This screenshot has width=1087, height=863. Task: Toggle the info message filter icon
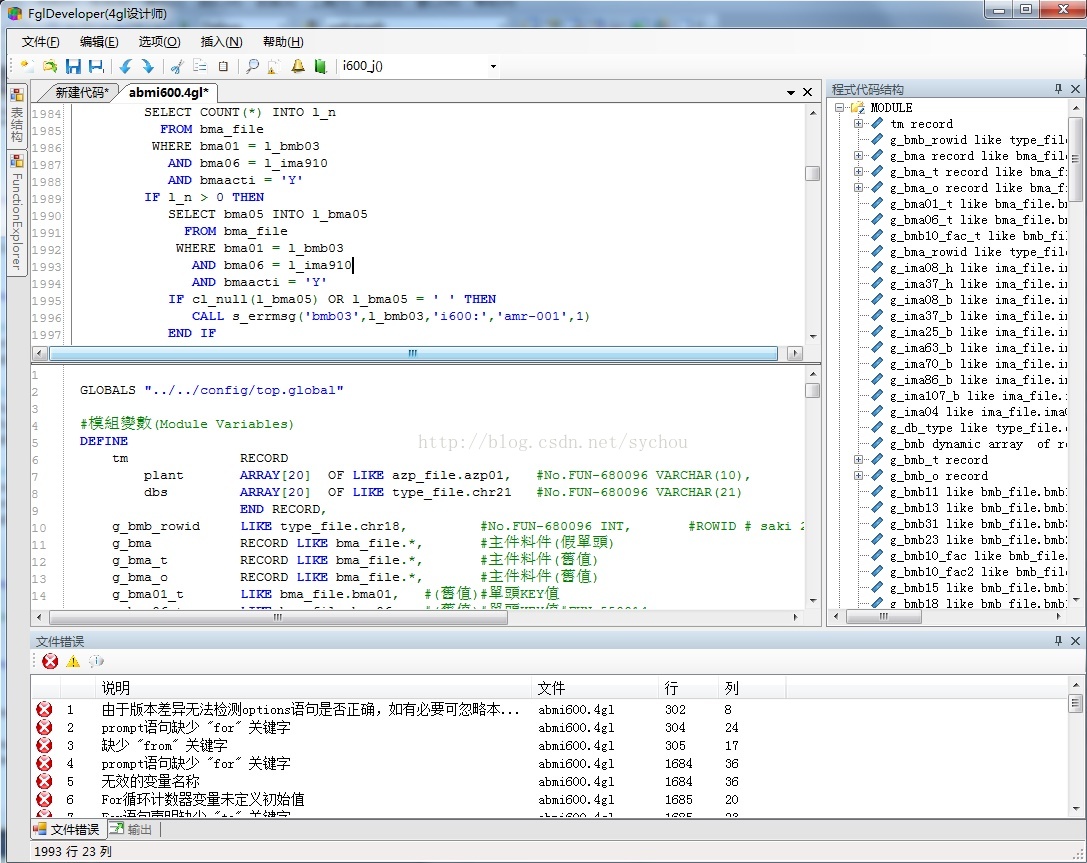[96, 661]
